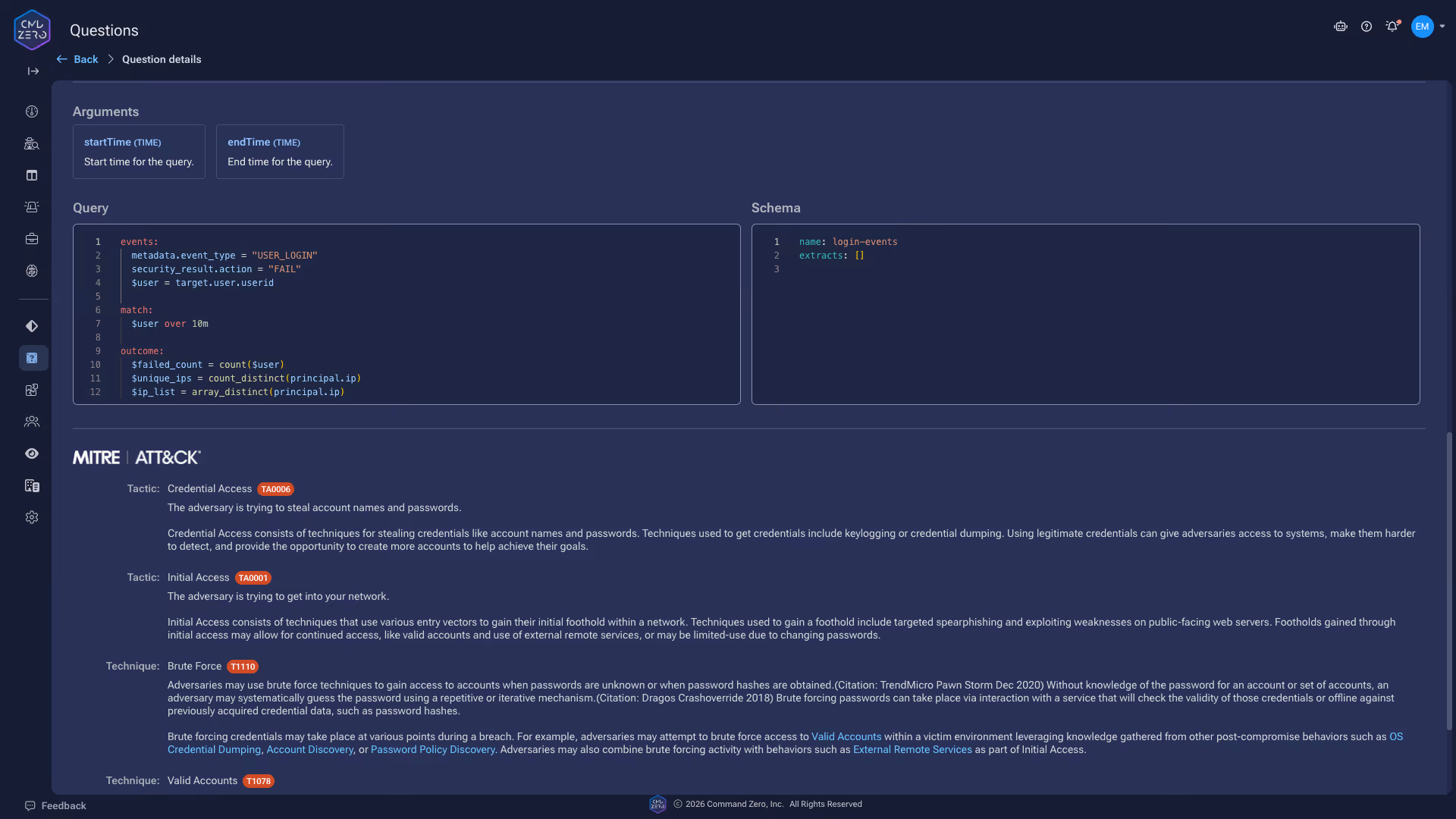Image resolution: width=1456 pixels, height=819 pixels.
Task: Open the Valid Accounts link
Action: coord(846,736)
